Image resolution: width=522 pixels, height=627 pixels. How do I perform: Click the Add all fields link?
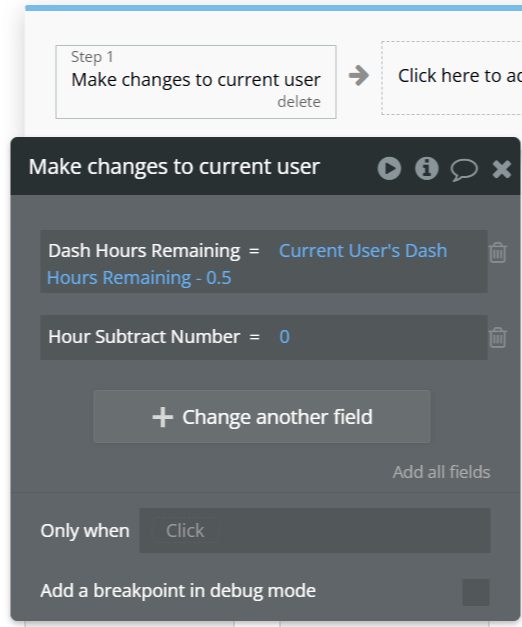coord(441,472)
